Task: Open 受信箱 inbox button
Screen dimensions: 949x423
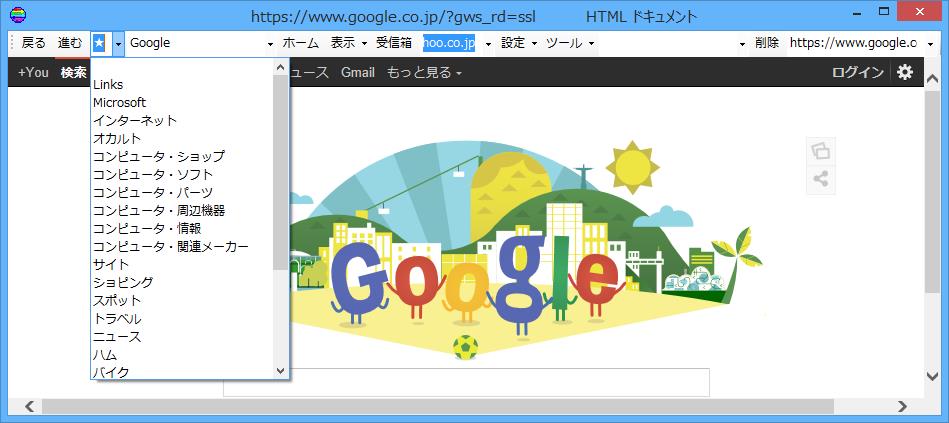Action: tap(394, 43)
